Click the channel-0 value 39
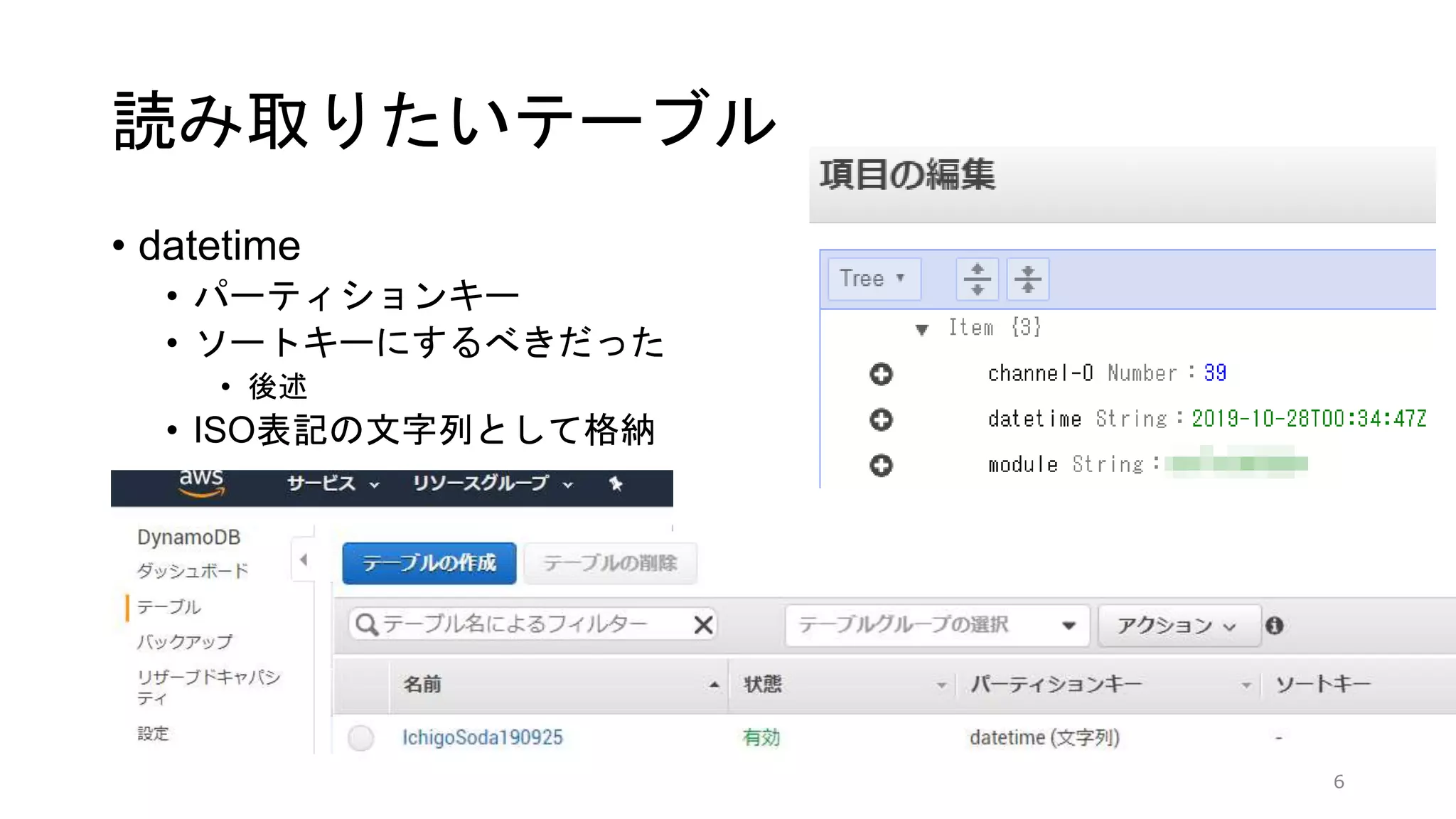The width and height of the screenshot is (1456, 819). tap(1215, 373)
